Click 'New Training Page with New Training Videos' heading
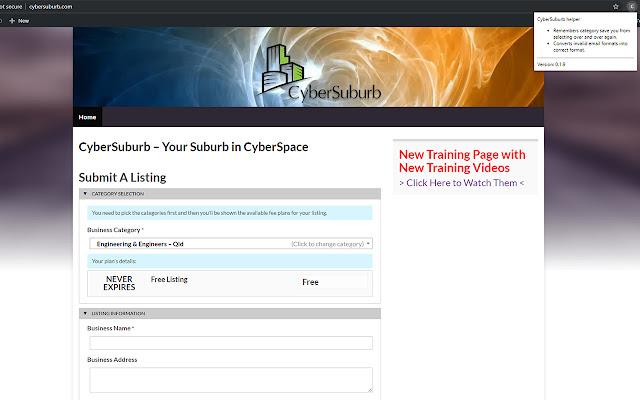Screen dimensions: 640x400 (x=462, y=161)
